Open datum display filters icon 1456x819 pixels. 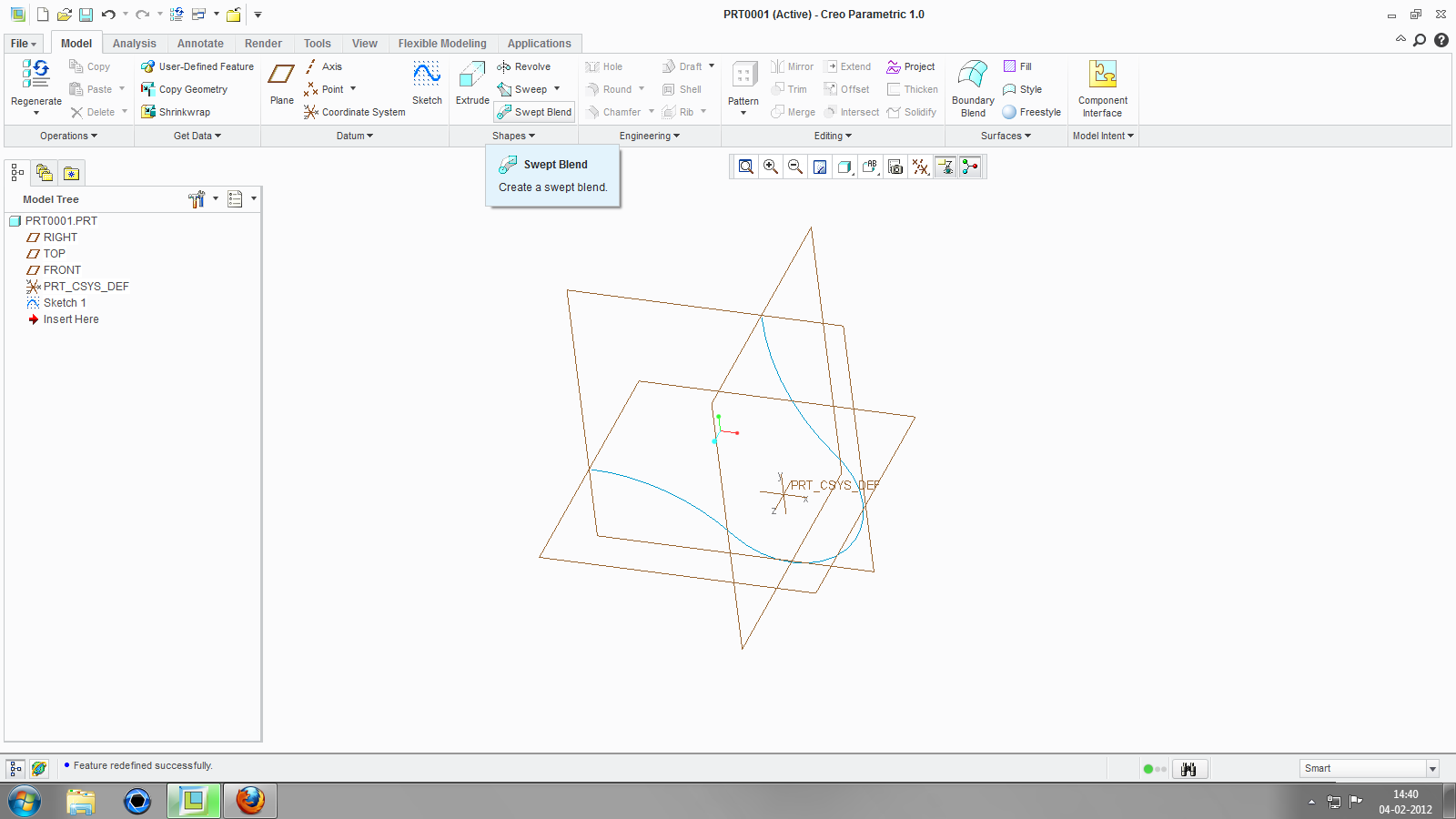[921, 167]
